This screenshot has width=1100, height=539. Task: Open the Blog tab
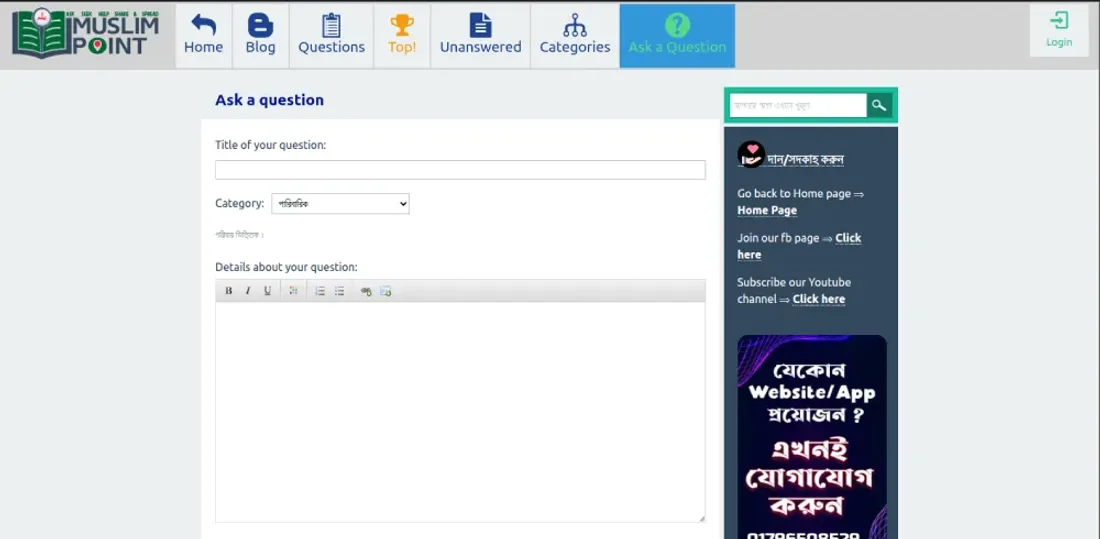pyautogui.click(x=260, y=35)
